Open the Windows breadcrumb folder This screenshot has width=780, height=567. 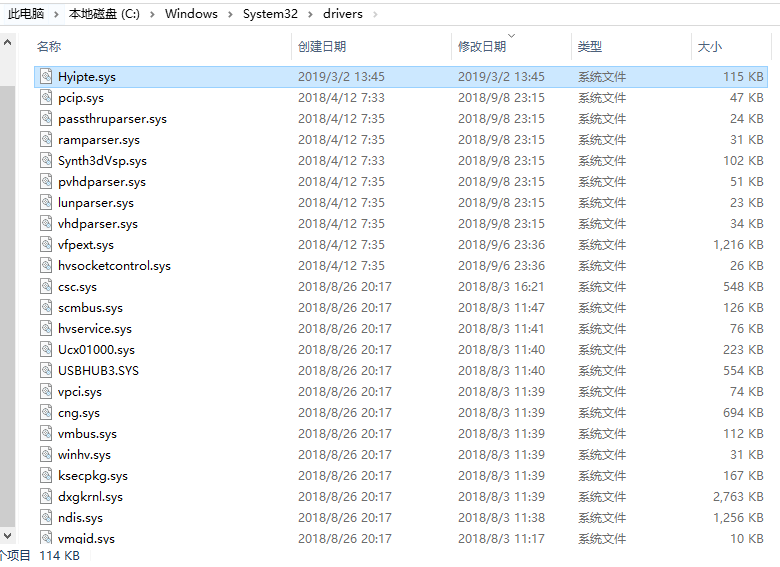[x=191, y=14]
